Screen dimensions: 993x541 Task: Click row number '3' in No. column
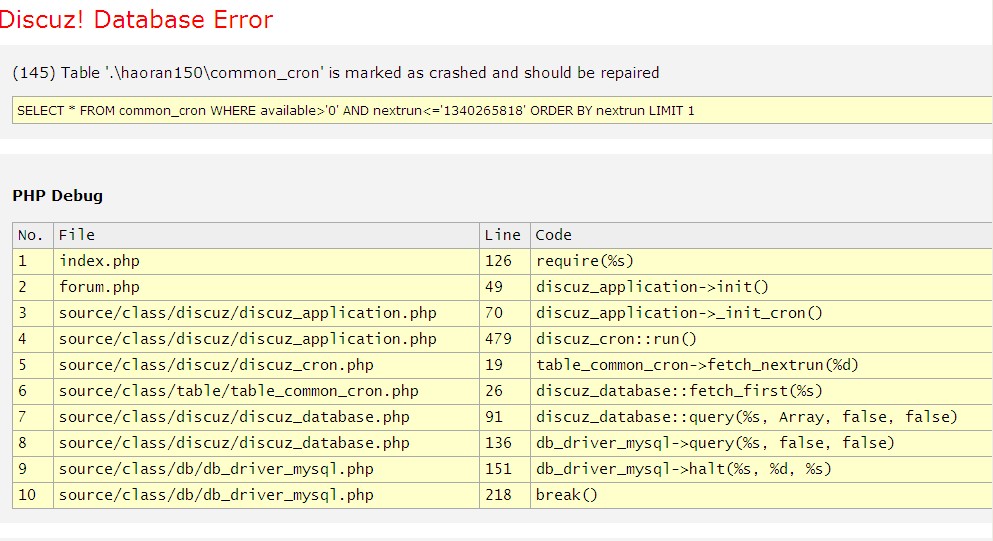click(22, 313)
